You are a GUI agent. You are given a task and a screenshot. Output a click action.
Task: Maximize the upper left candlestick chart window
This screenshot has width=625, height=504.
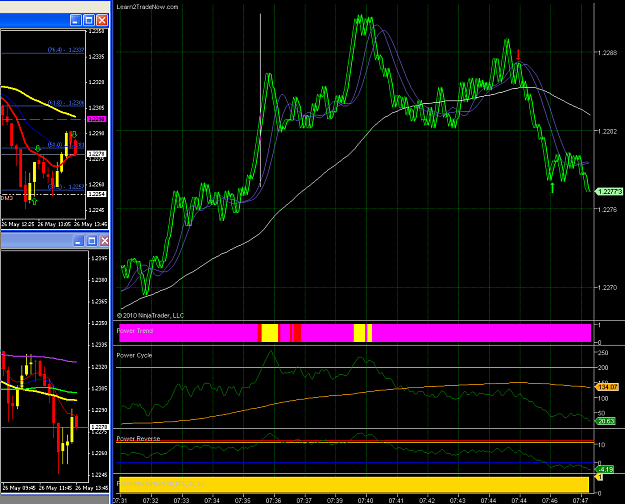(89, 20)
